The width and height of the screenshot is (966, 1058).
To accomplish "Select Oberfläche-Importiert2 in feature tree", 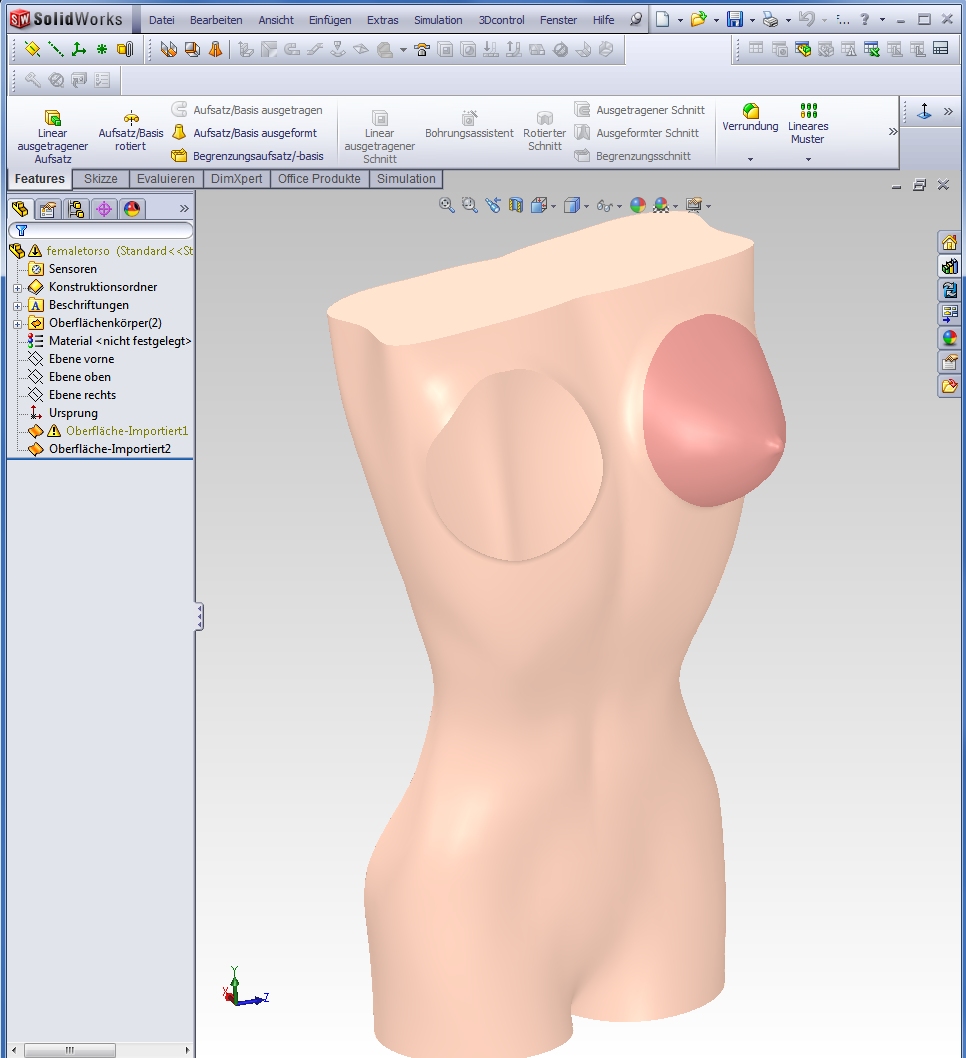I will 109,449.
